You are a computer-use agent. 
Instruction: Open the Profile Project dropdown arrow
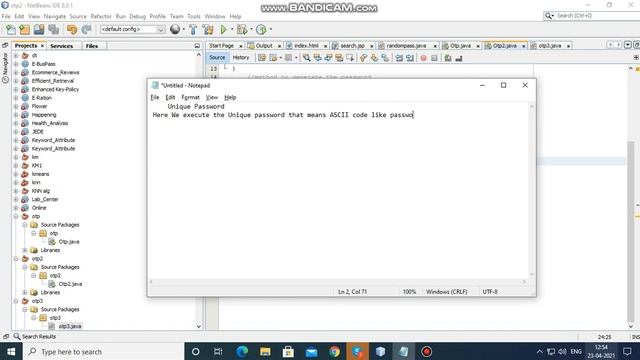tap(270, 29)
